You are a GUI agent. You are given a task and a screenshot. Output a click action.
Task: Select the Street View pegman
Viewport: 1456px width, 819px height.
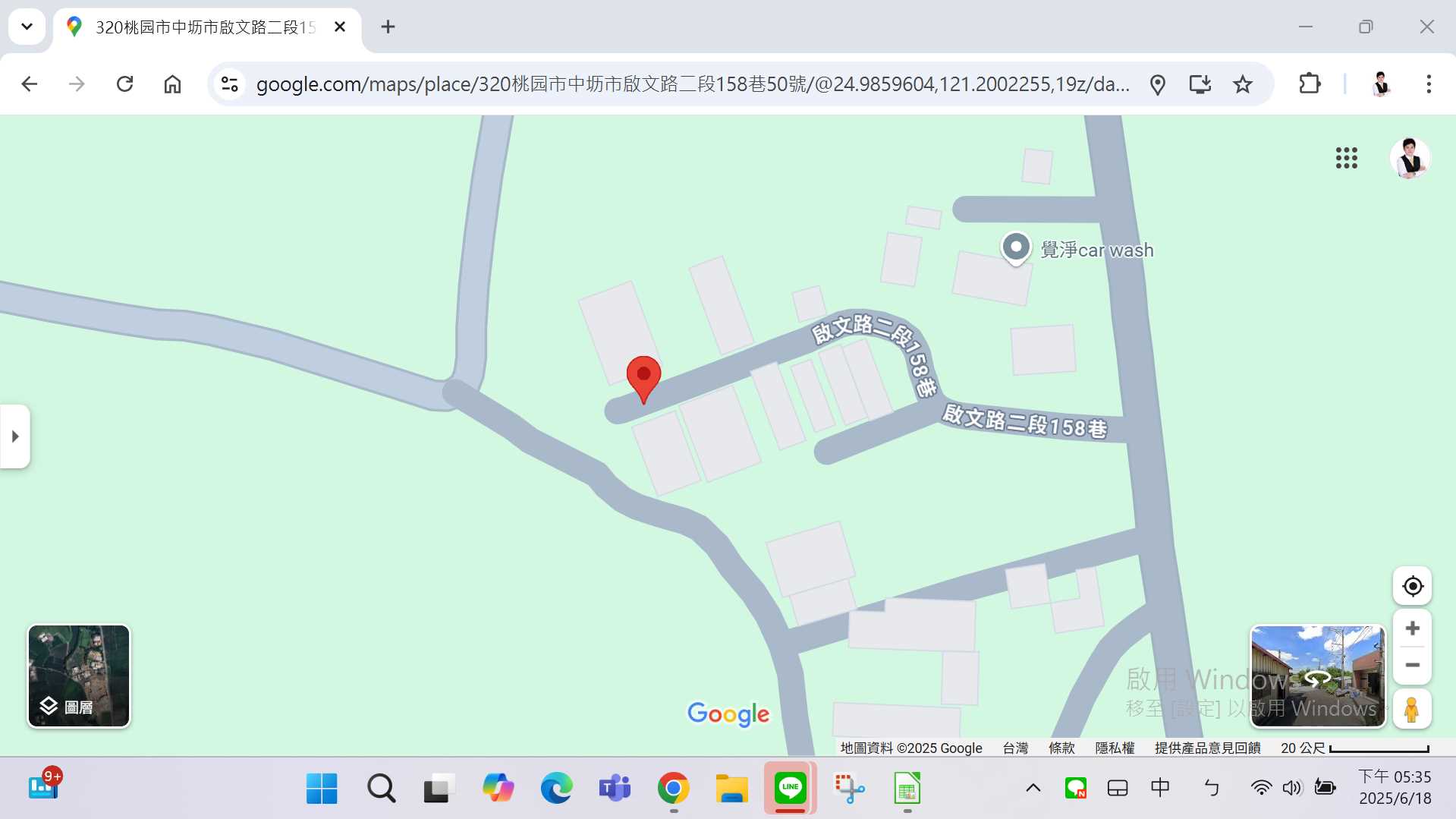pyautogui.click(x=1411, y=708)
